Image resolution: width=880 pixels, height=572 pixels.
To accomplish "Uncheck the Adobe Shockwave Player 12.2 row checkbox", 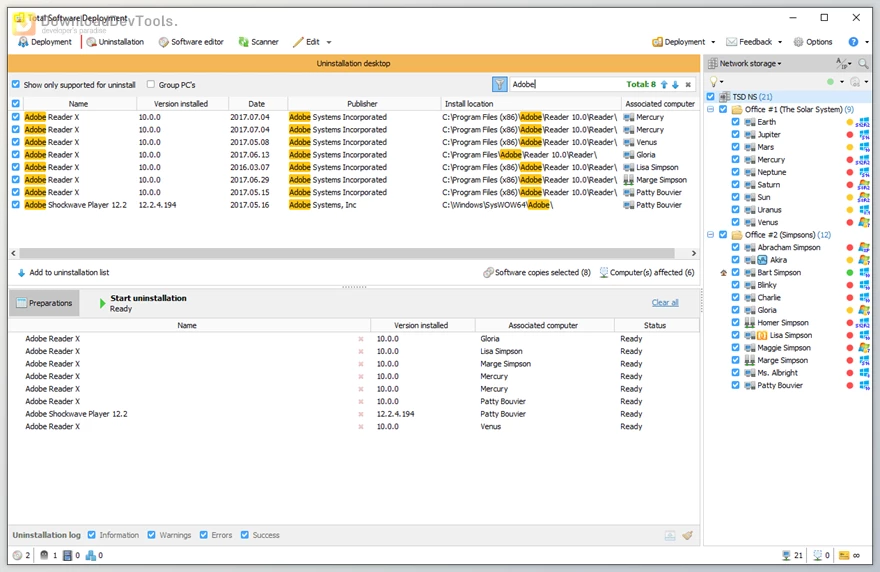I will tap(16, 205).
